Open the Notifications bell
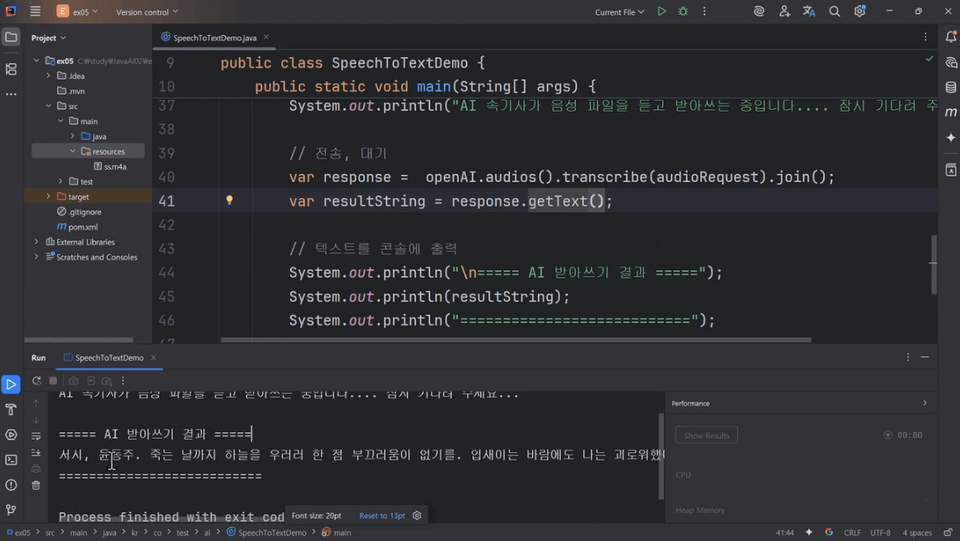960x541 pixels. [x=950, y=37]
